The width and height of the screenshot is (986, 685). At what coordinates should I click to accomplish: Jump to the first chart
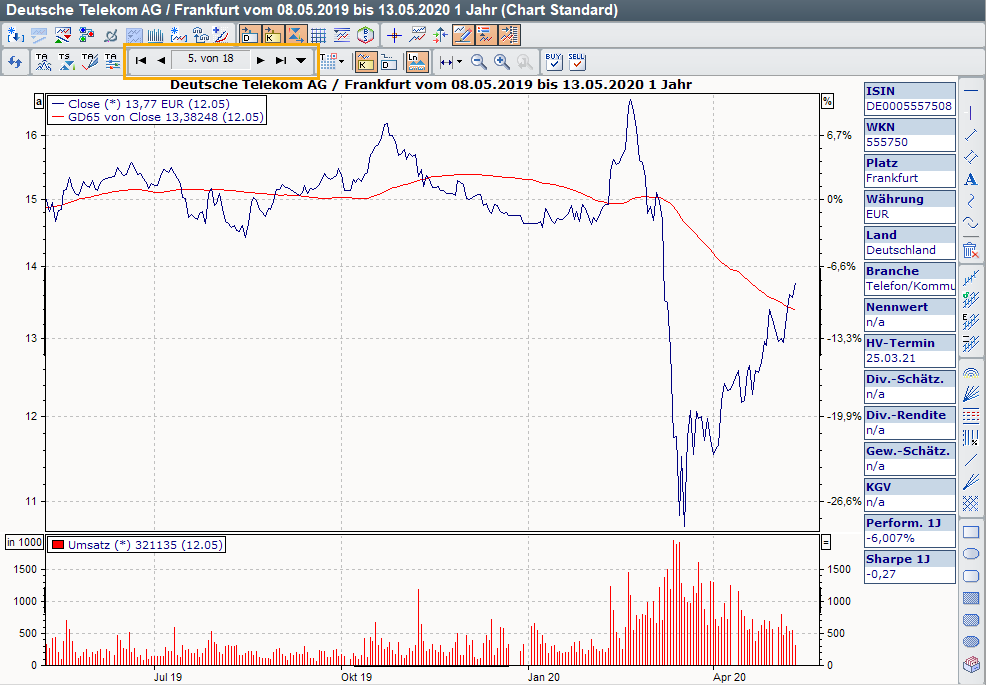[x=141, y=60]
